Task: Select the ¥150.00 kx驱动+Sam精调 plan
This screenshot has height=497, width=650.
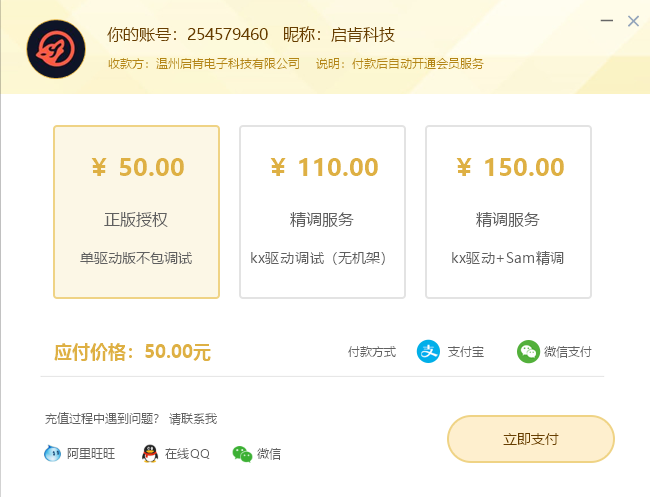Action: tap(508, 212)
